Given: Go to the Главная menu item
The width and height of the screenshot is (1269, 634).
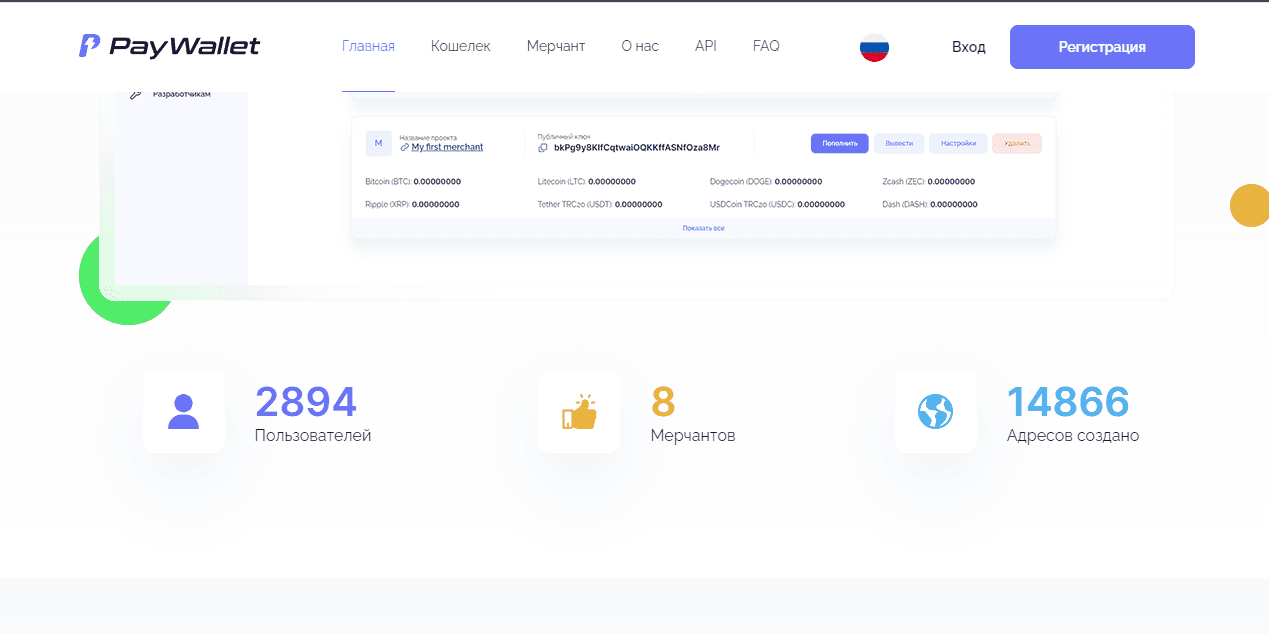Looking at the screenshot, I should pyautogui.click(x=368, y=46).
